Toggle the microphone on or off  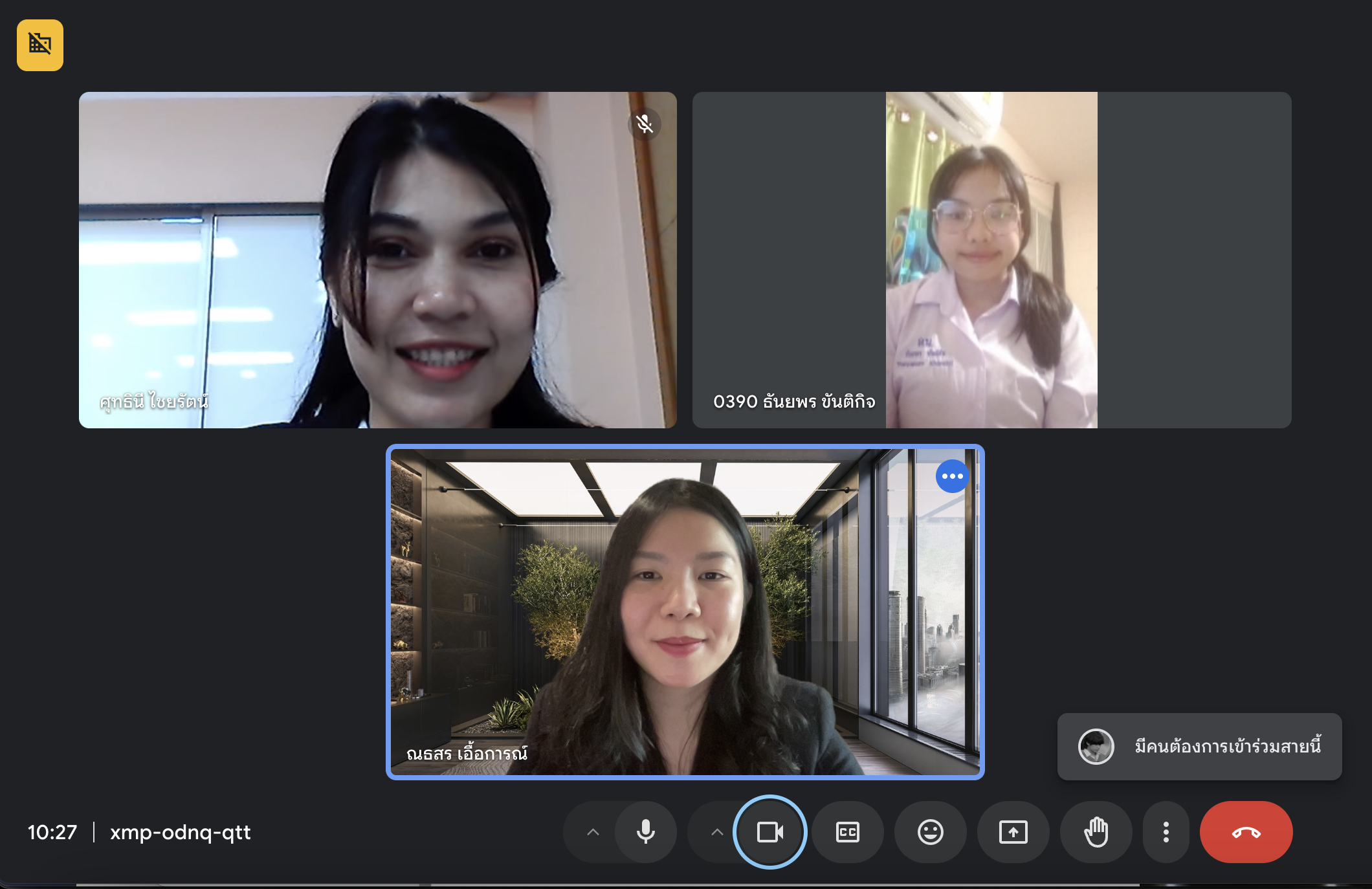645,832
